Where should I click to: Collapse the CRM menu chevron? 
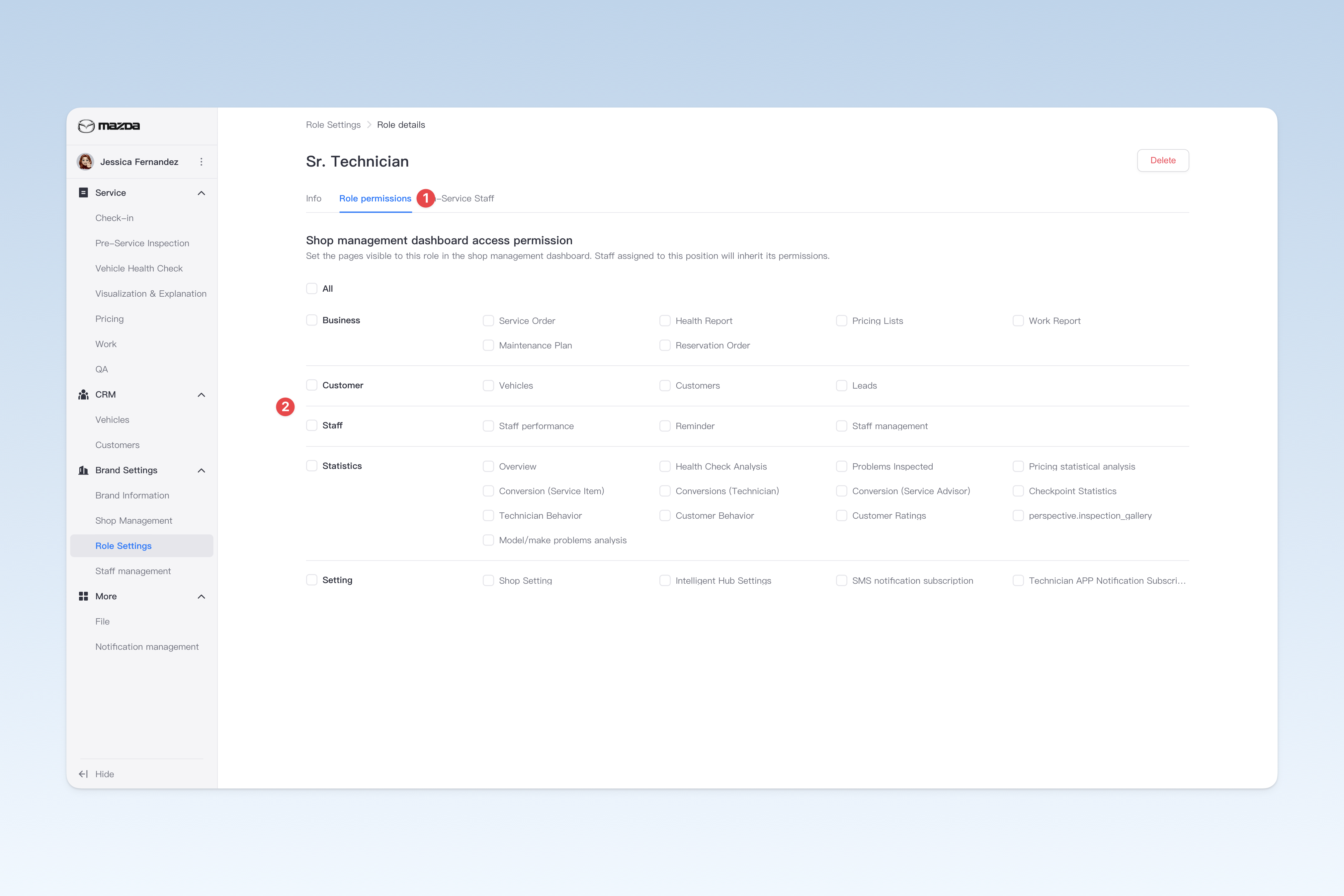pos(201,395)
